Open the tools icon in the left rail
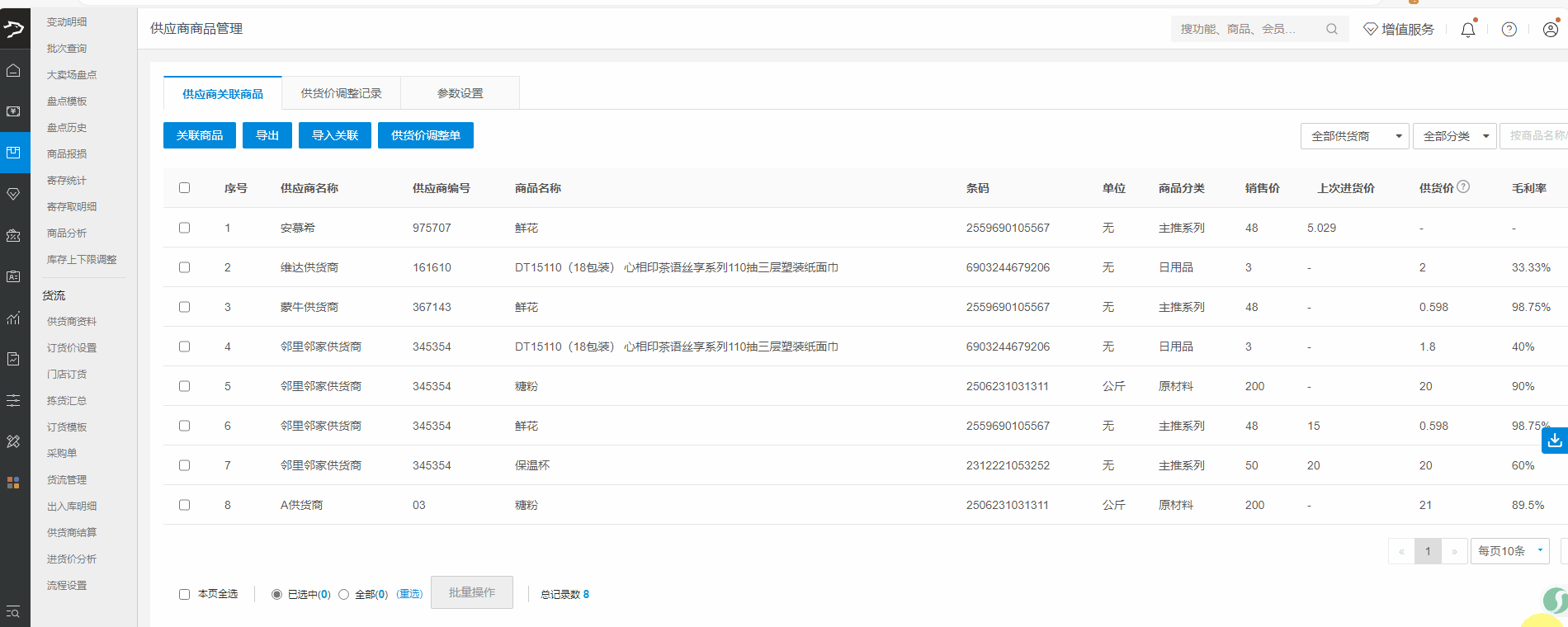Viewport: 1568px width, 627px height. [13, 441]
